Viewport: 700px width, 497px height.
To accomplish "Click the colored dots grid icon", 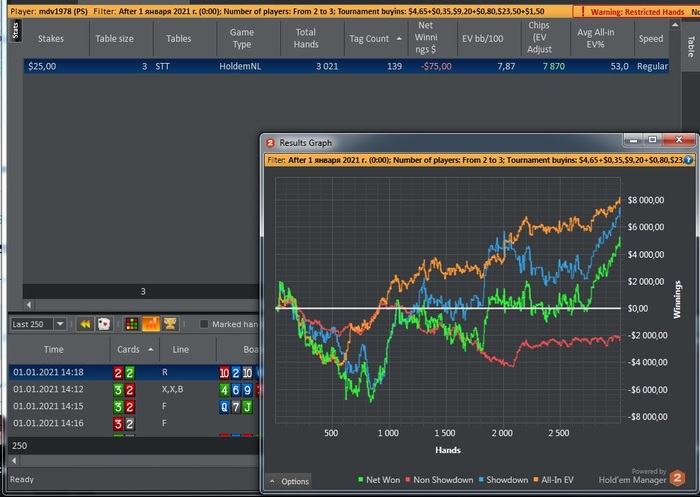I will 132,324.
